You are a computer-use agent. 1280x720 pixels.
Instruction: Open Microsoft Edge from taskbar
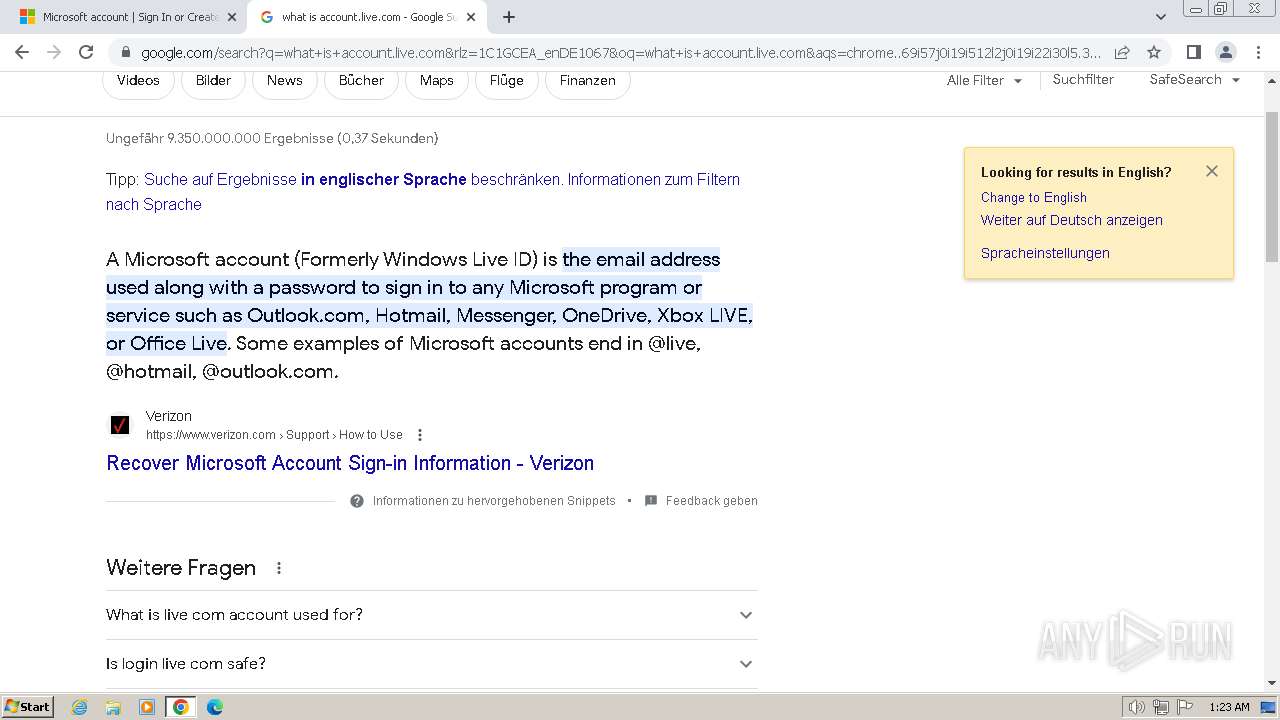pyautogui.click(x=215, y=707)
